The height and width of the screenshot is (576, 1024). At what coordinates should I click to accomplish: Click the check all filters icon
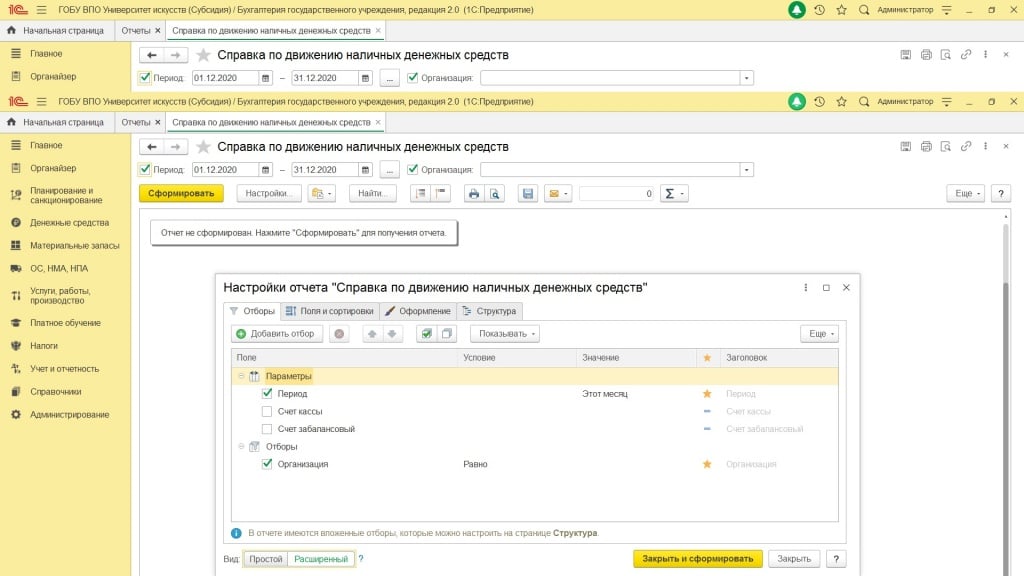(426, 334)
